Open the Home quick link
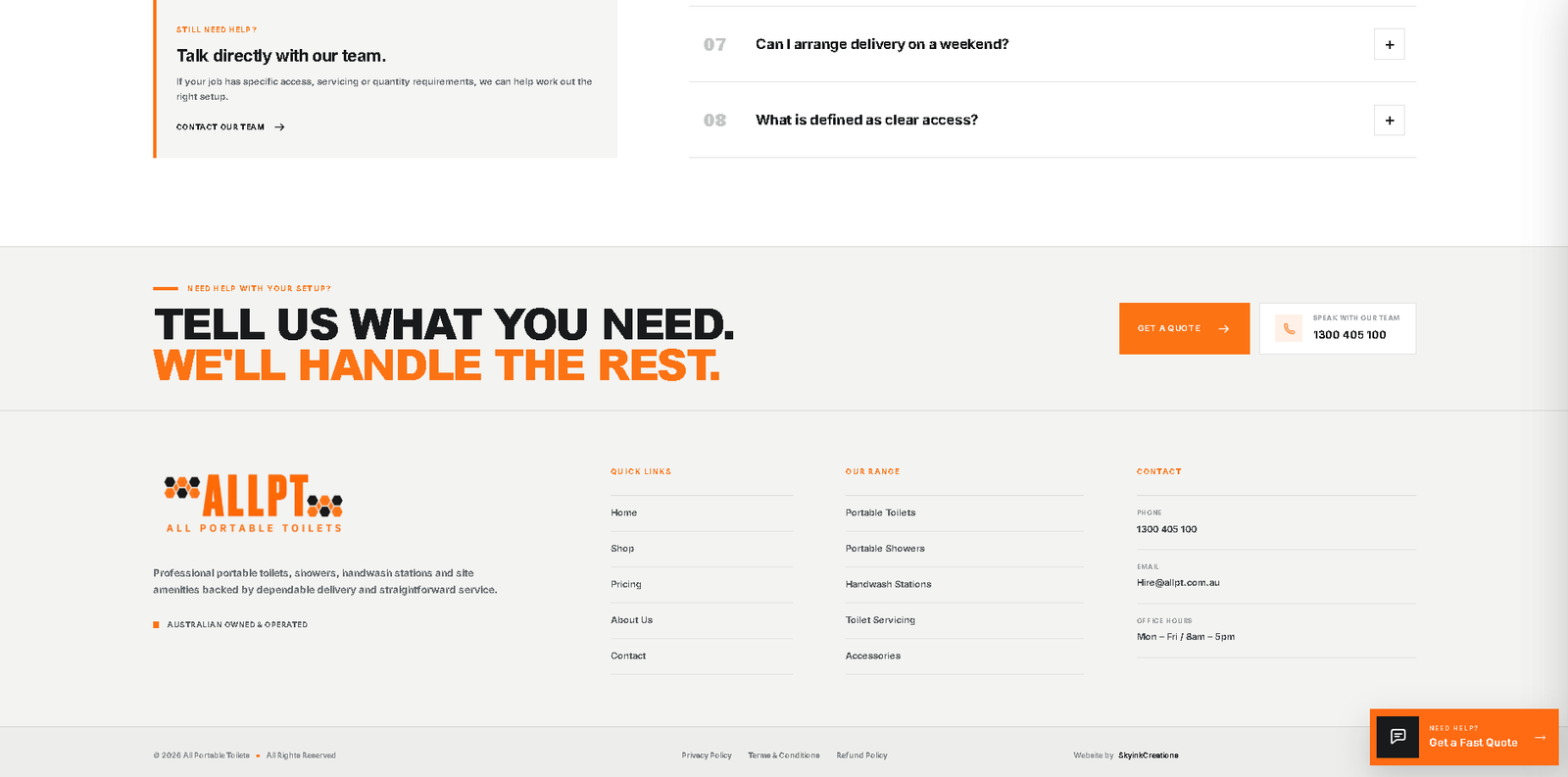 coord(624,512)
